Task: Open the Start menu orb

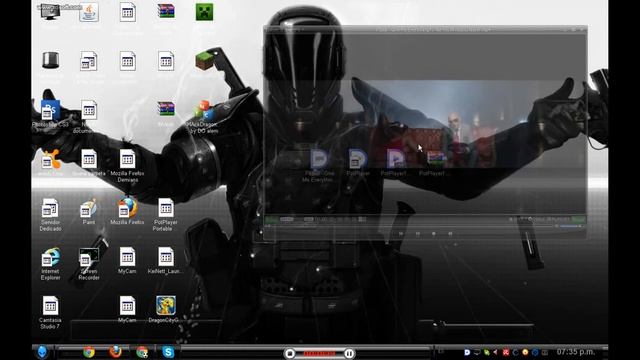Action: click(x=42, y=352)
